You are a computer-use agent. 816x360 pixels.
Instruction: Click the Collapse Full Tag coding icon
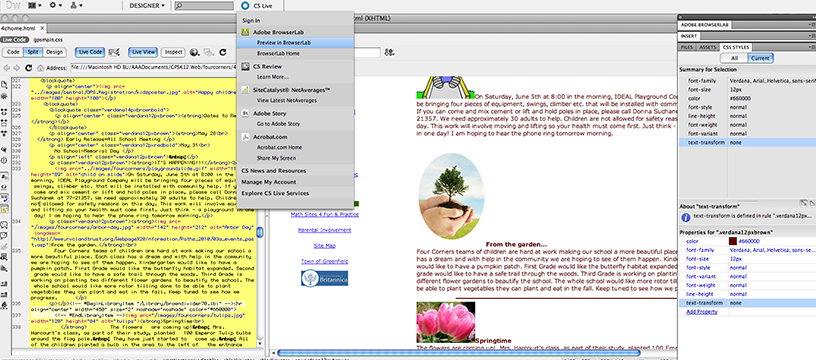[4, 111]
